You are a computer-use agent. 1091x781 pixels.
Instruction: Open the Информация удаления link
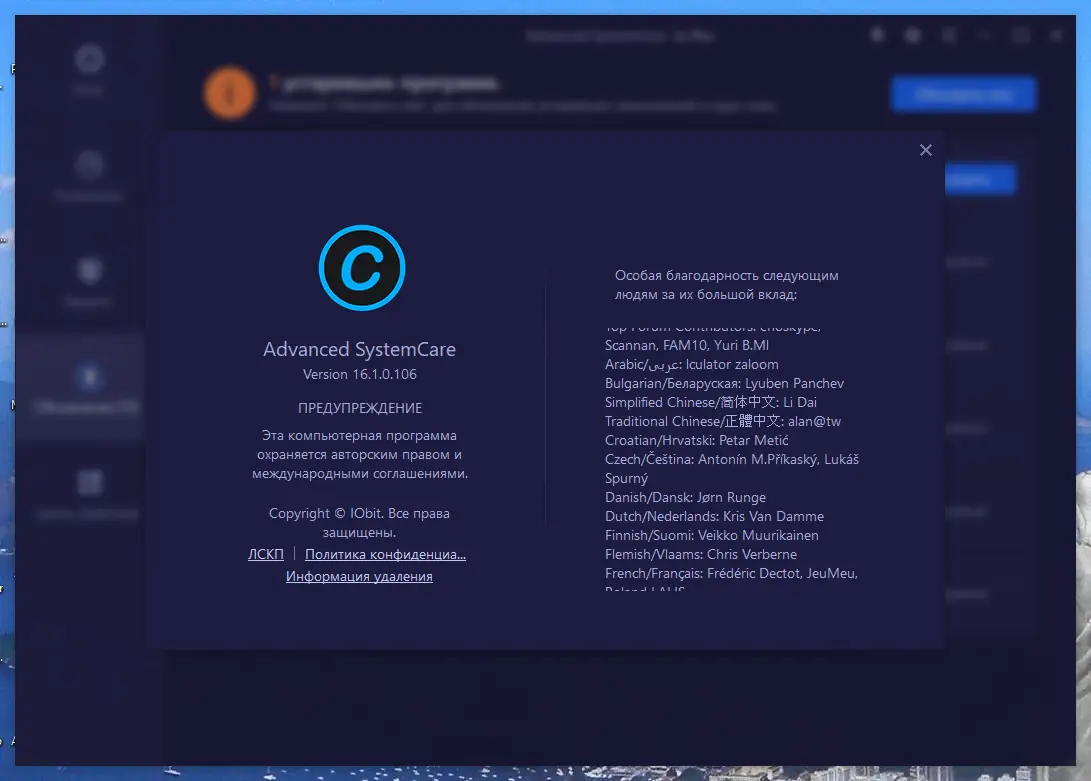[x=359, y=576]
